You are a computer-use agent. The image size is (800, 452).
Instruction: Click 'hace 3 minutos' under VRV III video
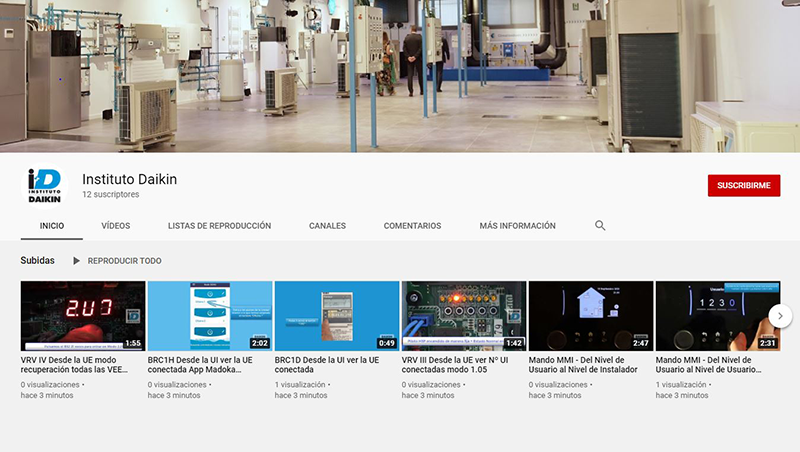point(428,395)
